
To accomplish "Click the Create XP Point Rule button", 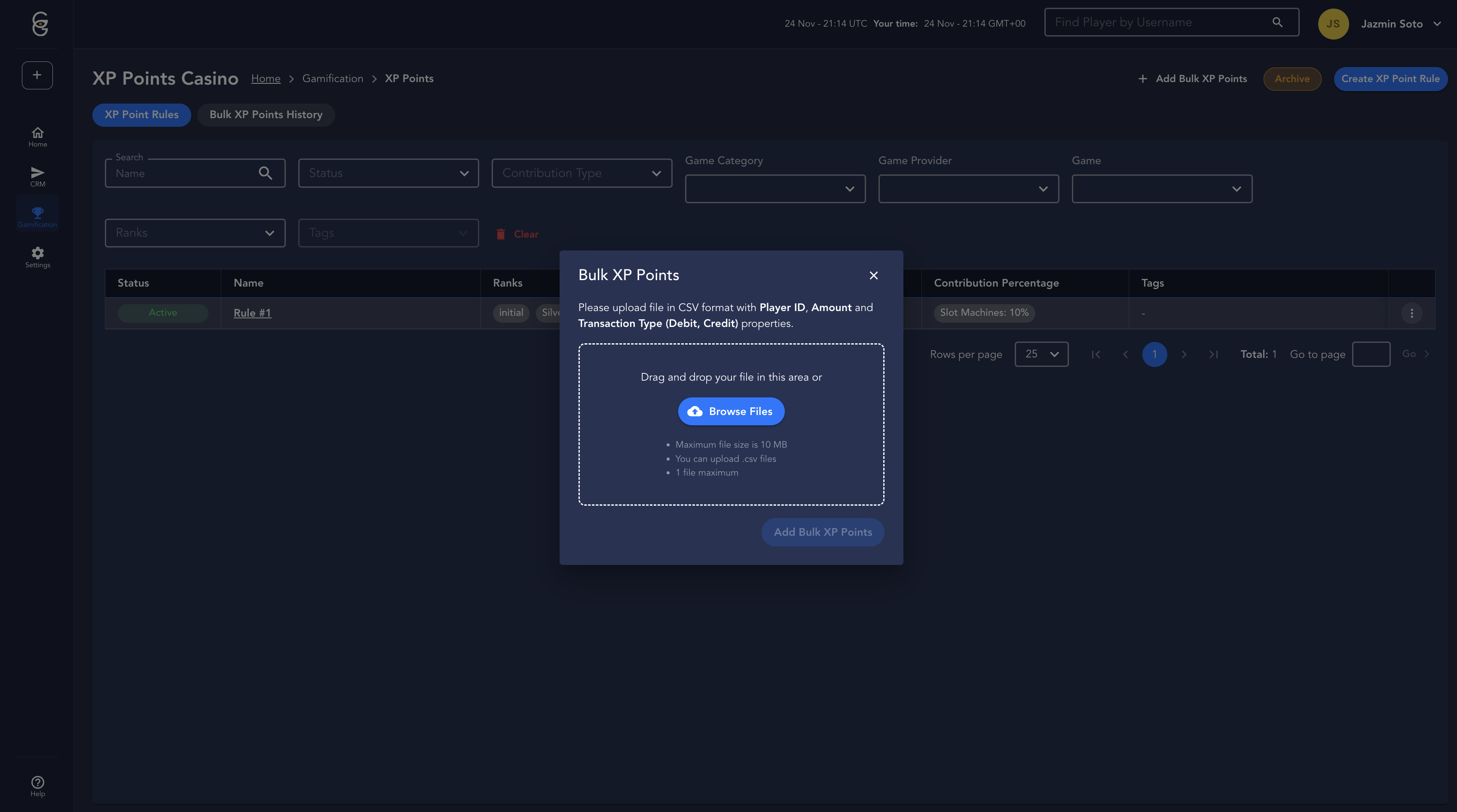I will [x=1390, y=79].
